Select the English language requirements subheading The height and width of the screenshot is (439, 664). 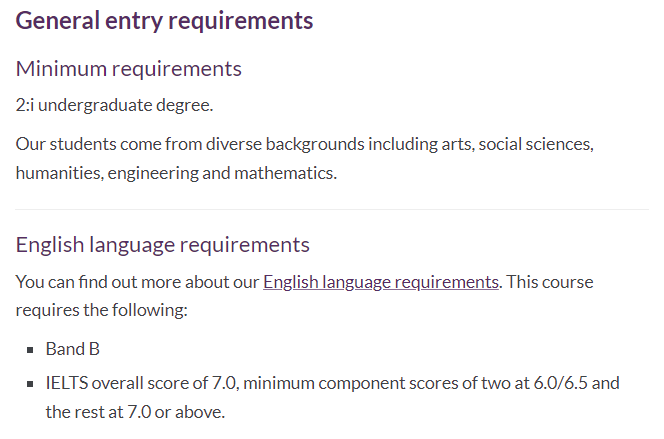click(x=163, y=245)
